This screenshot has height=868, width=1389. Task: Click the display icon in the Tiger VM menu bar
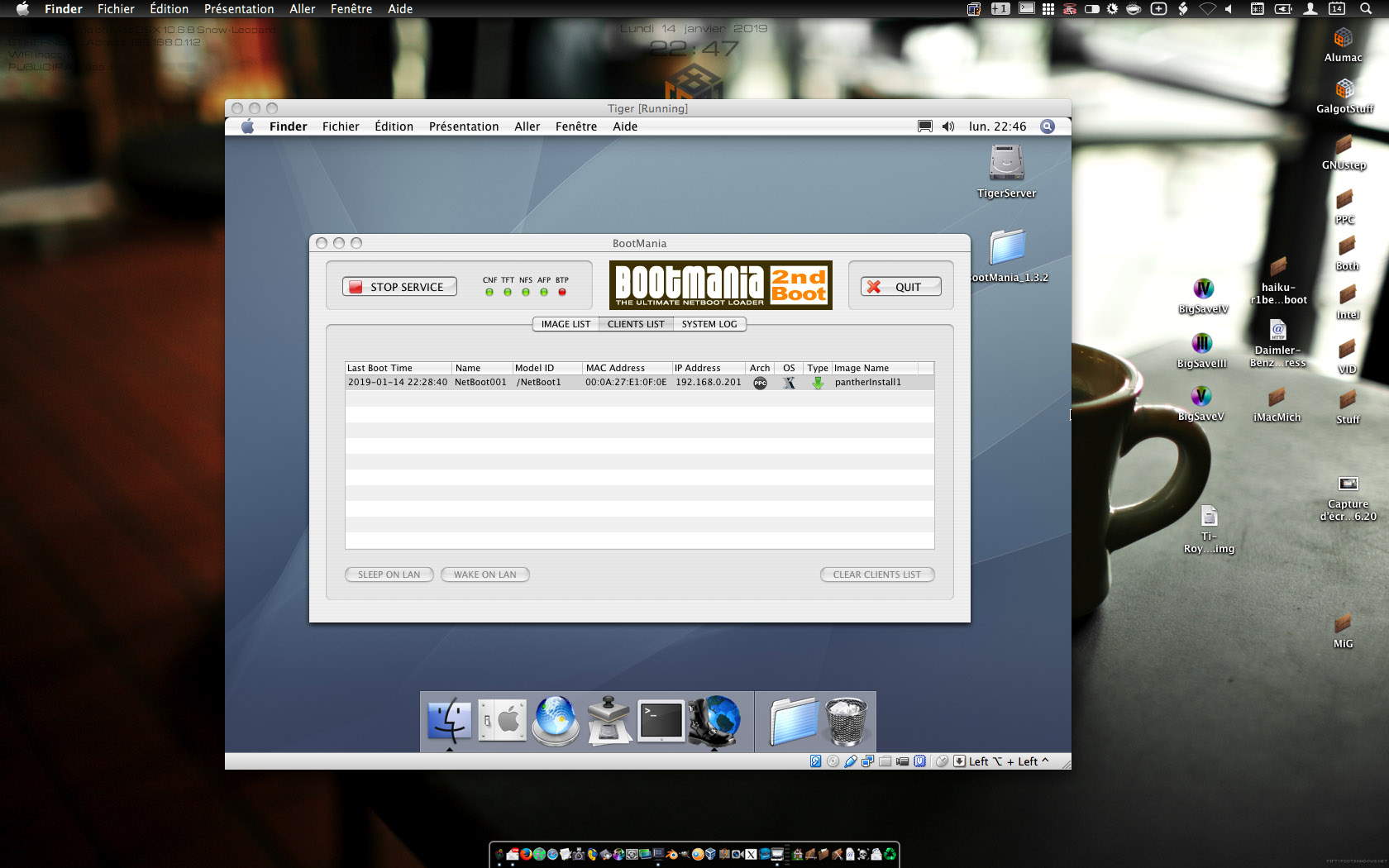(925, 126)
